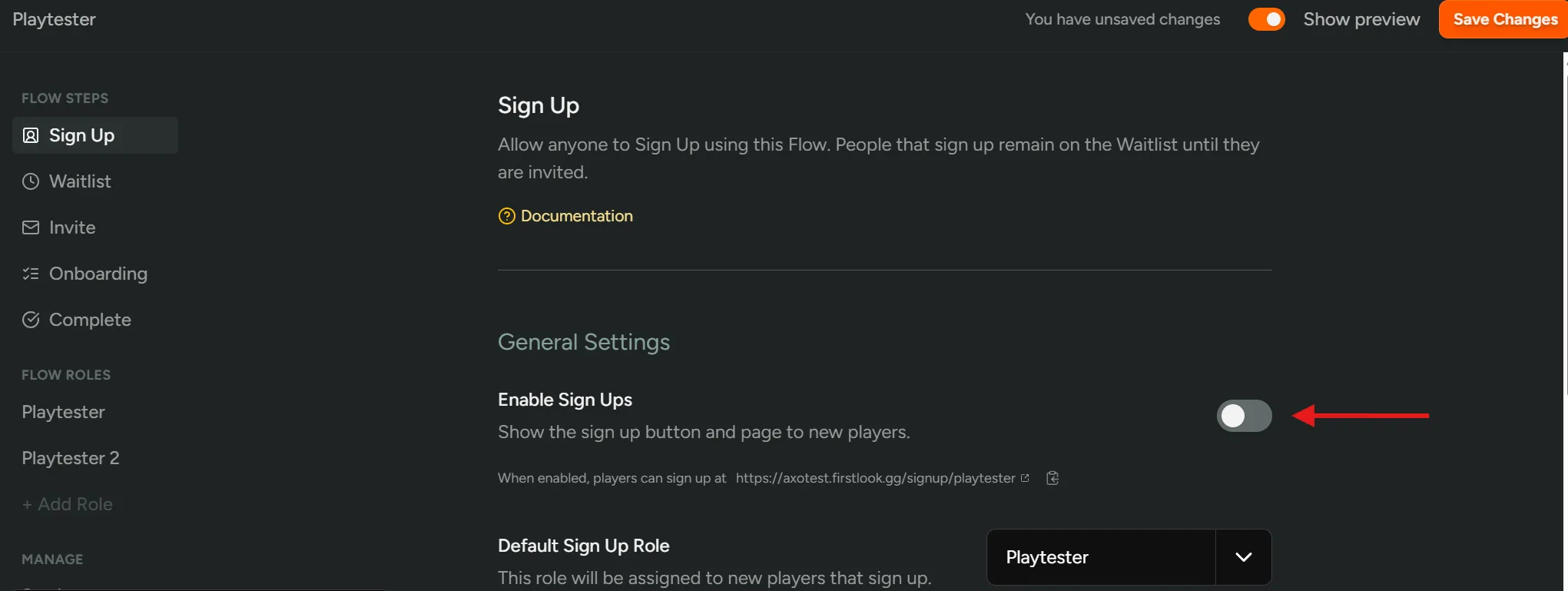
Task: Click the checklist icon beside Onboarding
Action: point(31,273)
